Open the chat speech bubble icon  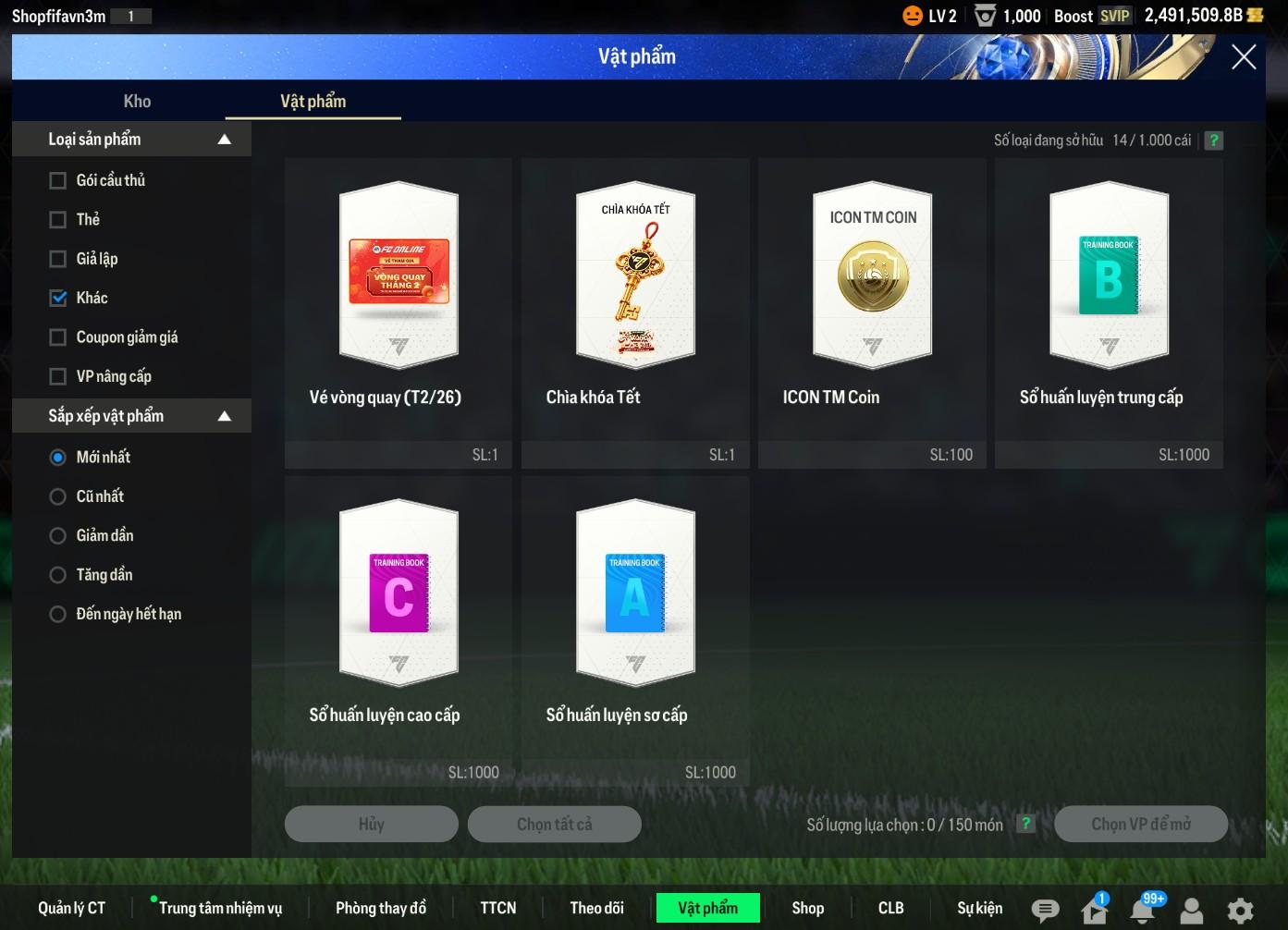tap(1045, 911)
